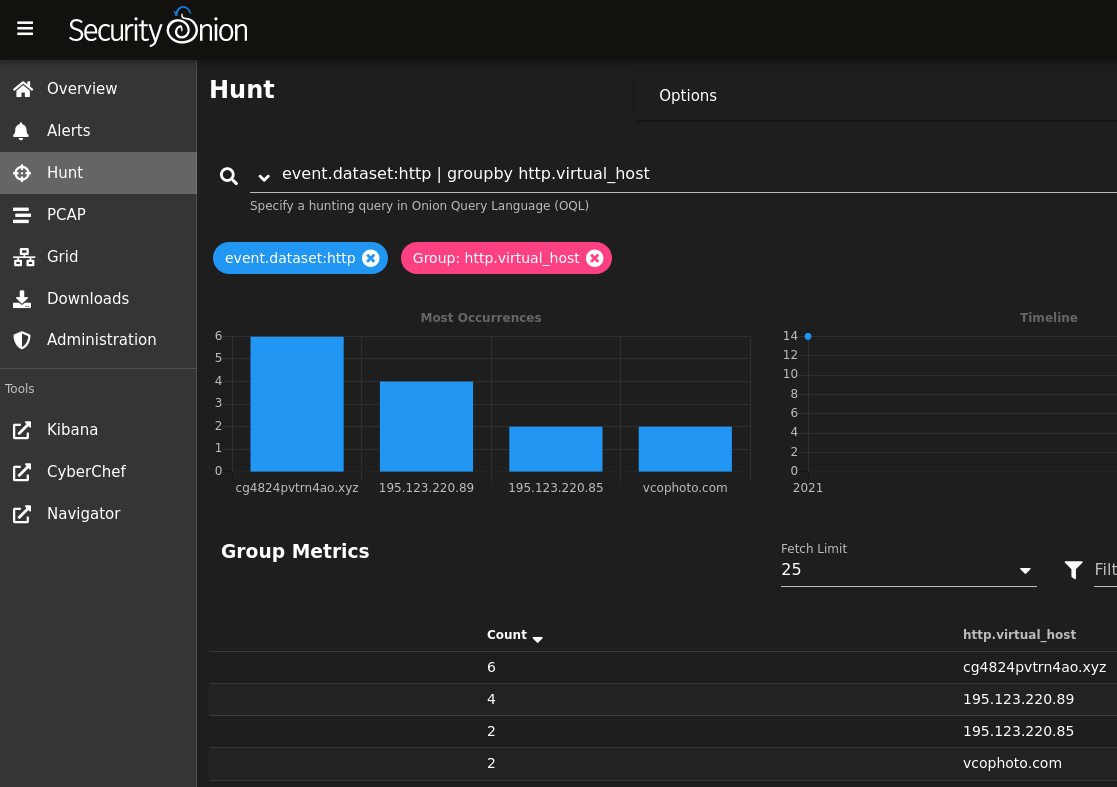This screenshot has height=787, width=1117.
Task: Click the vcophoto.com chart bar
Action: pos(685,449)
